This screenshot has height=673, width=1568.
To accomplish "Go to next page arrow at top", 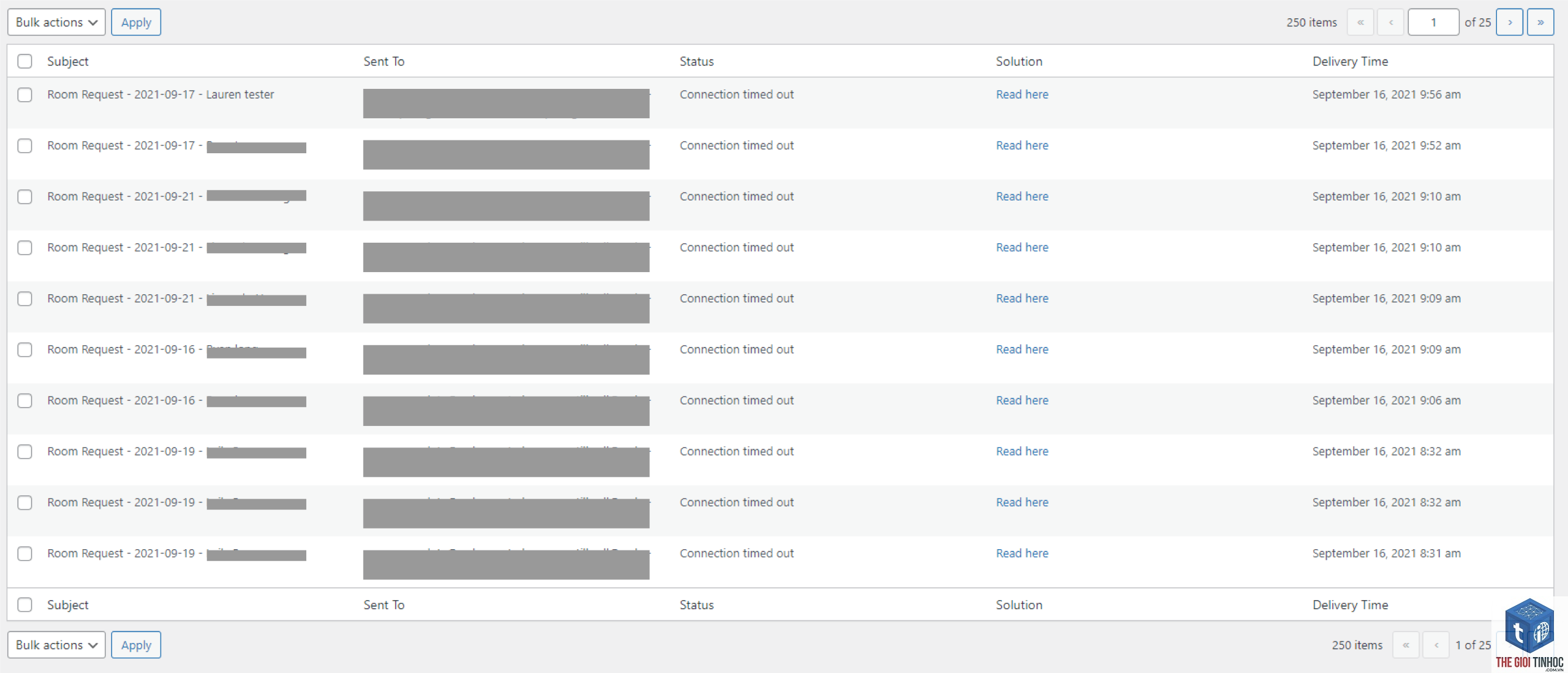I will [1510, 22].
